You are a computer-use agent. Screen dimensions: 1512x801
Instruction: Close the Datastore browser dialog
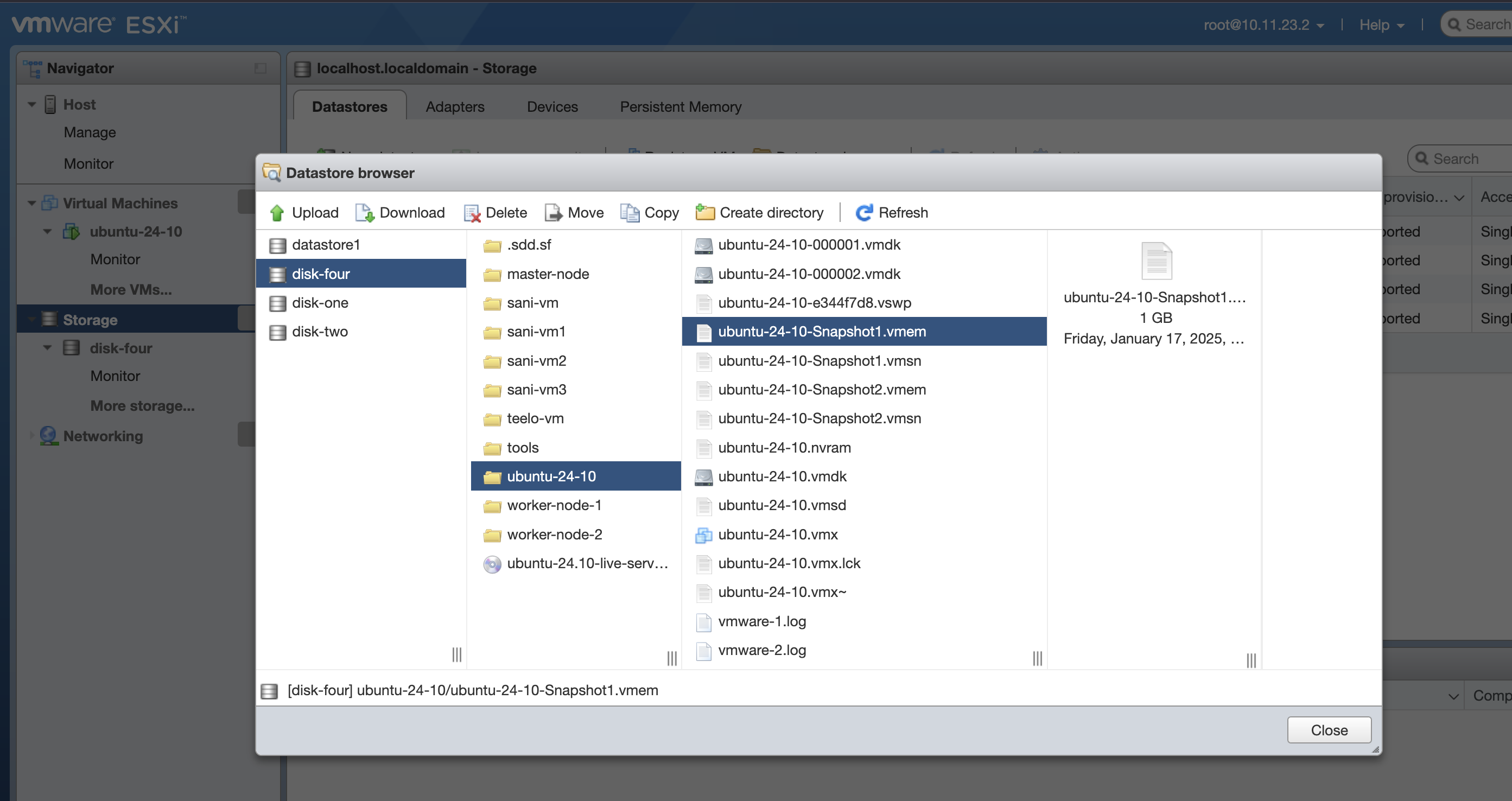1329,730
